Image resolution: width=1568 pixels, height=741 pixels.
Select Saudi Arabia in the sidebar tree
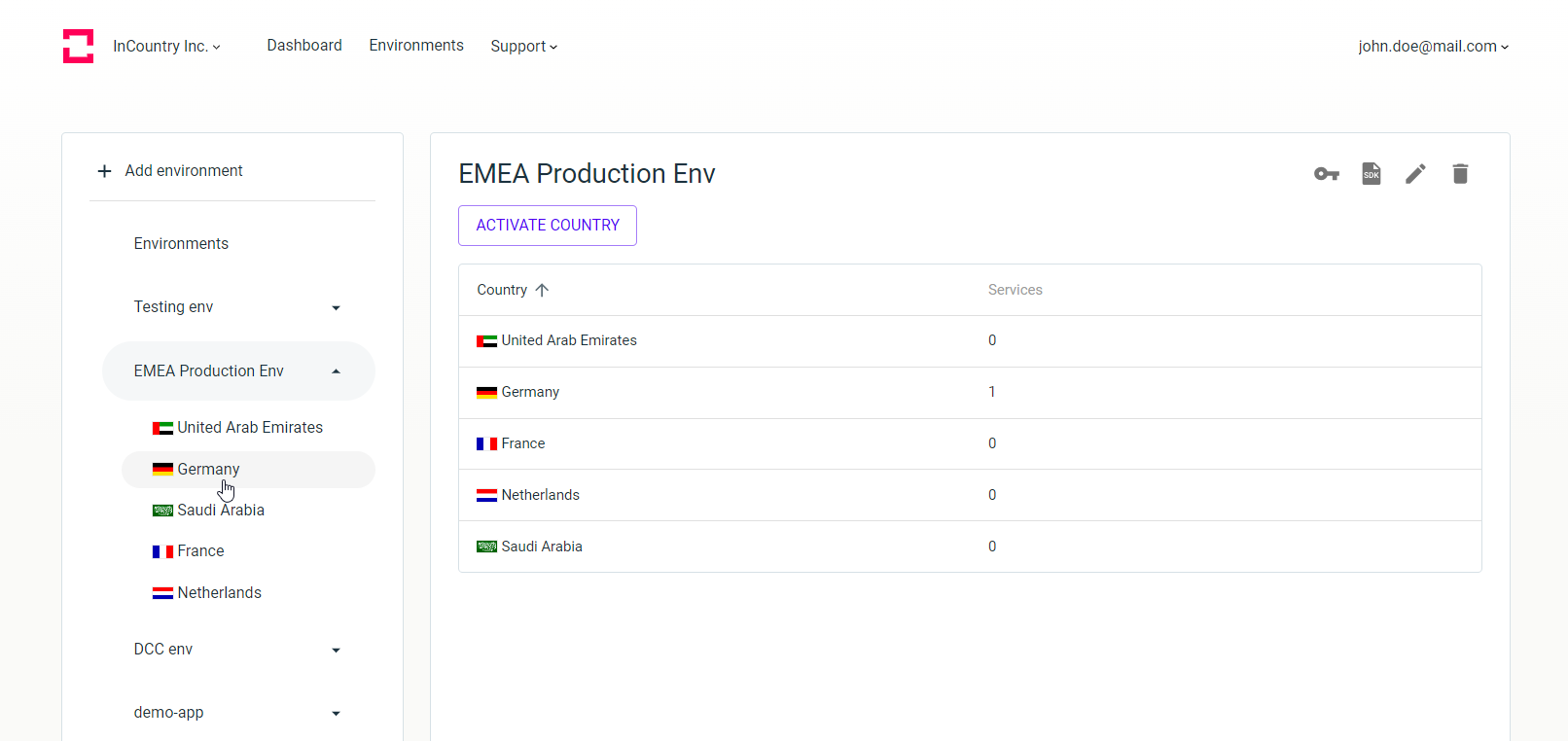click(x=220, y=510)
